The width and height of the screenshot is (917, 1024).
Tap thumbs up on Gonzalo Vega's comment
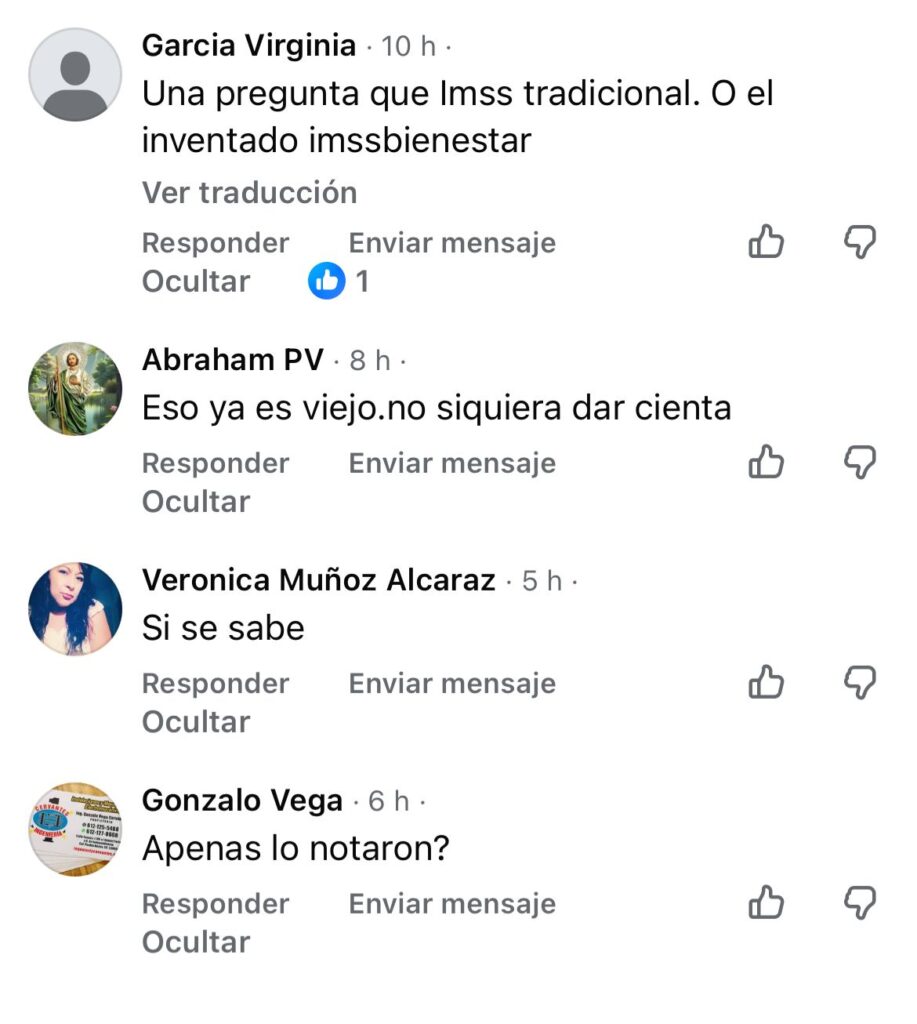pyautogui.click(x=766, y=903)
